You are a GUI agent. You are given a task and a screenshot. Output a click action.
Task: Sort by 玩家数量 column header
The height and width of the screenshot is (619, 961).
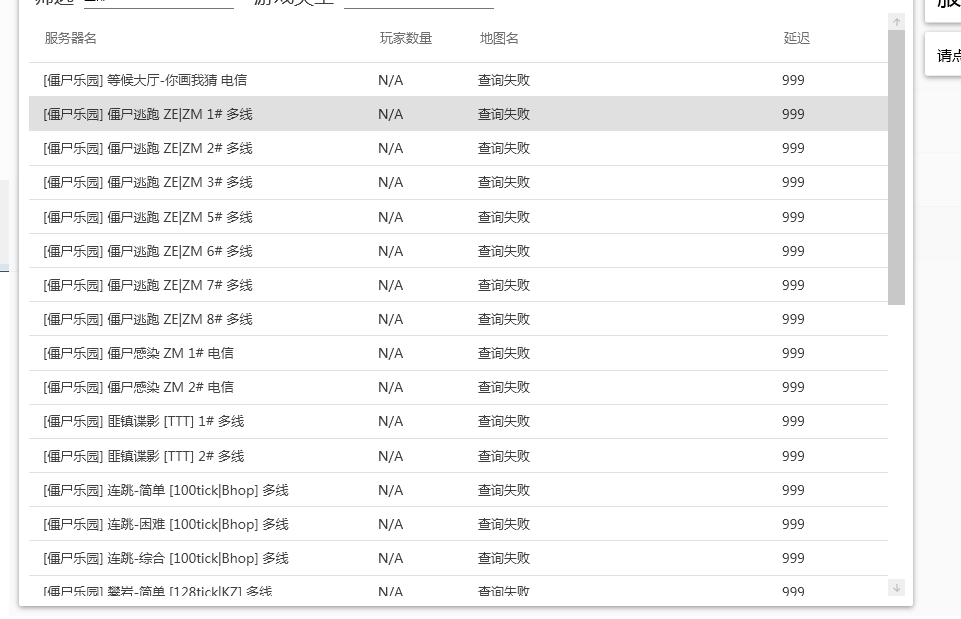click(x=406, y=39)
